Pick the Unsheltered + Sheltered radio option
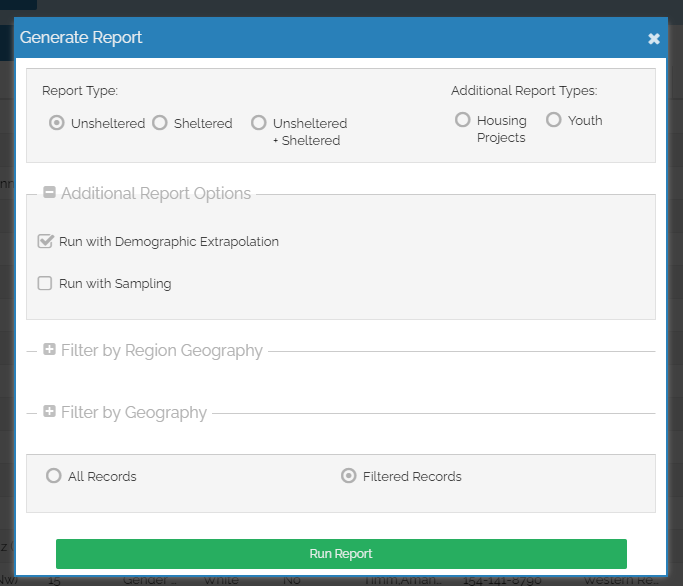Viewport: 683px width, 586px height. click(259, 123)
